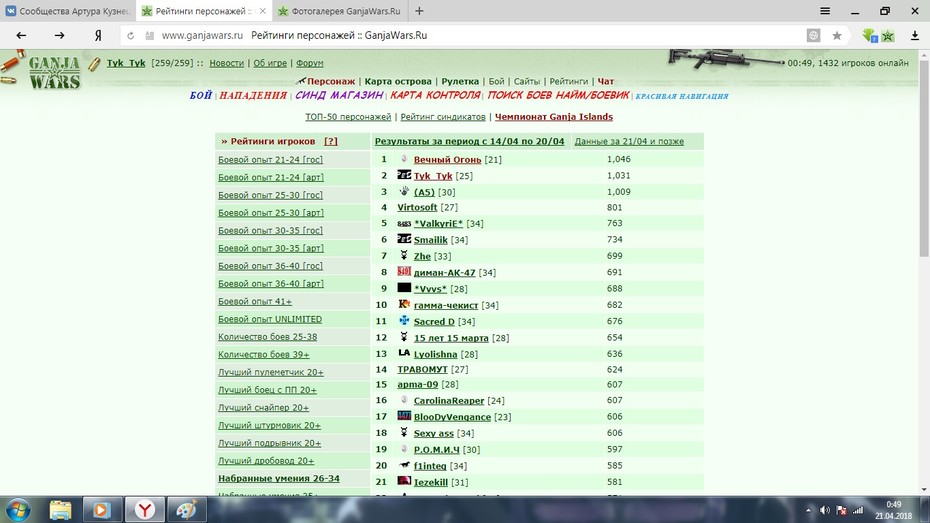Click the Ganja Wars logo
This screenshot has width=930, height=523.
(54, 73)
